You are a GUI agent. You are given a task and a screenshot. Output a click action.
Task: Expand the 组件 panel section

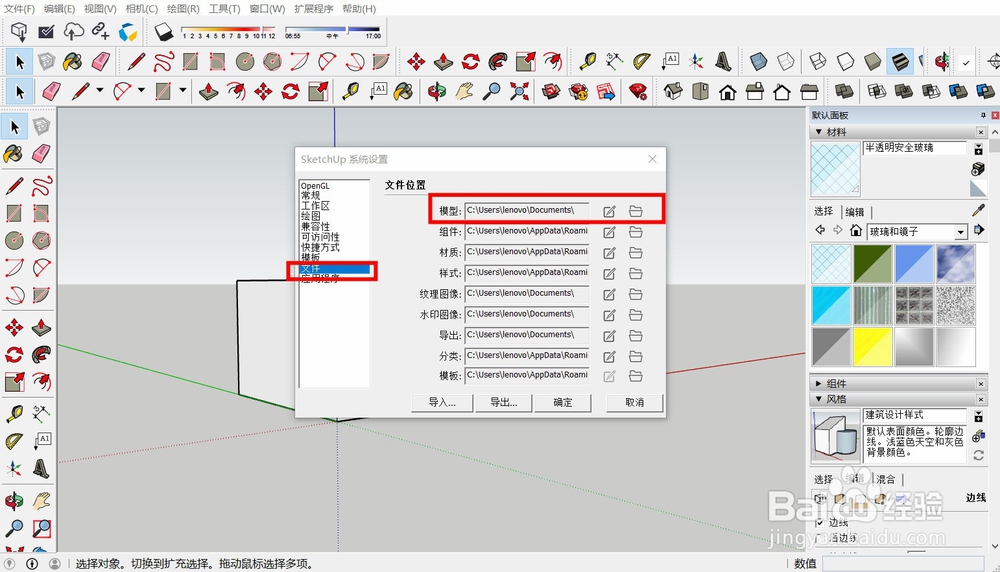tap(819, 383)
